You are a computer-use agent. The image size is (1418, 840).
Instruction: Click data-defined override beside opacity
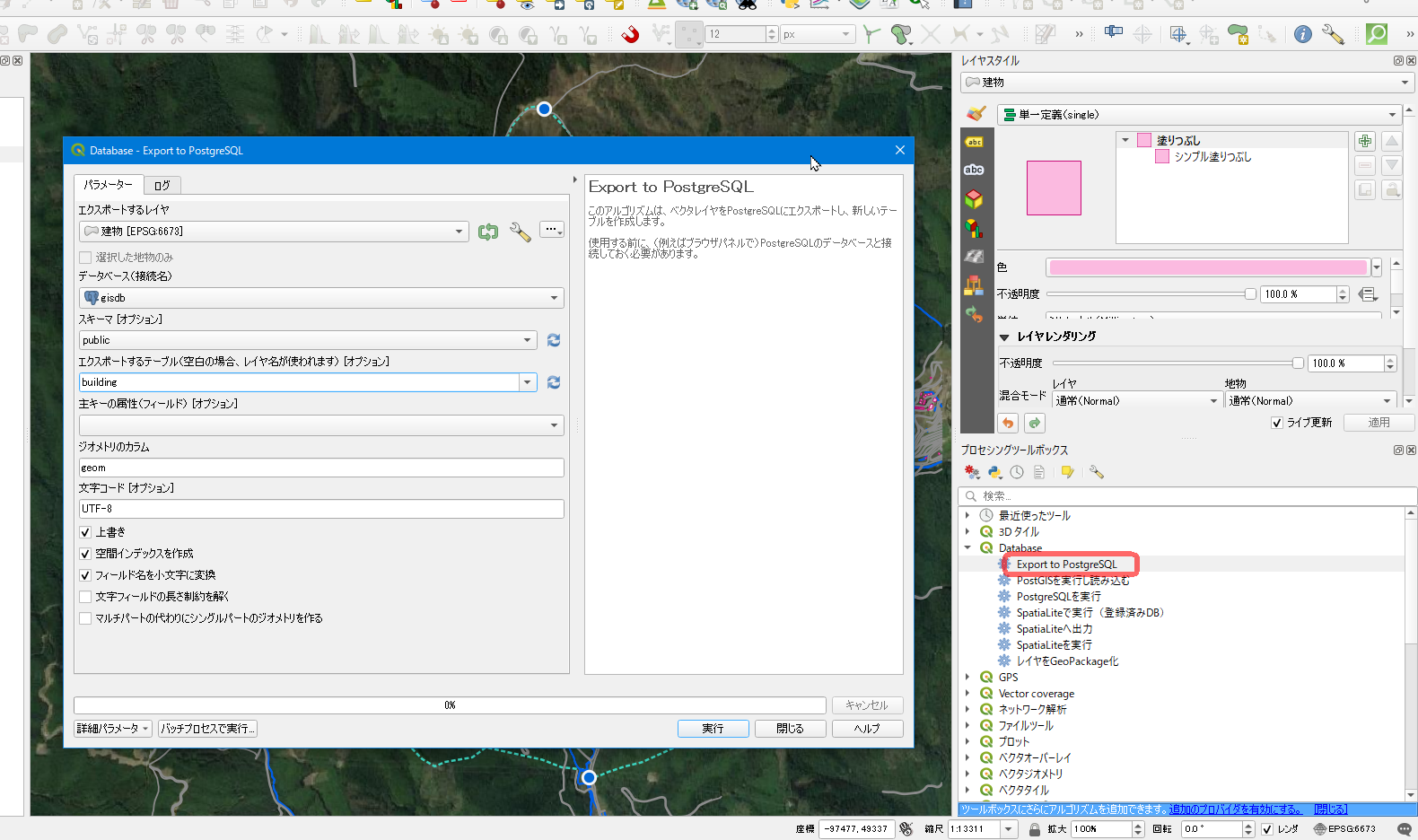pos(1368,294)
